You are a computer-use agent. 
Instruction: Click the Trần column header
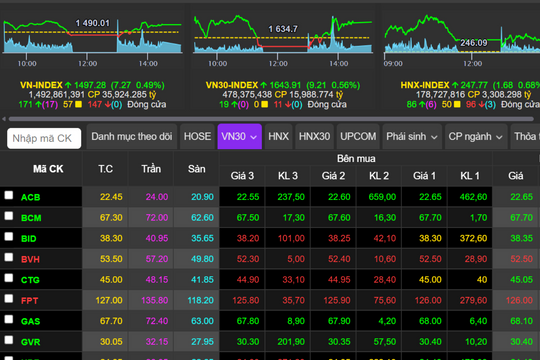151,169
